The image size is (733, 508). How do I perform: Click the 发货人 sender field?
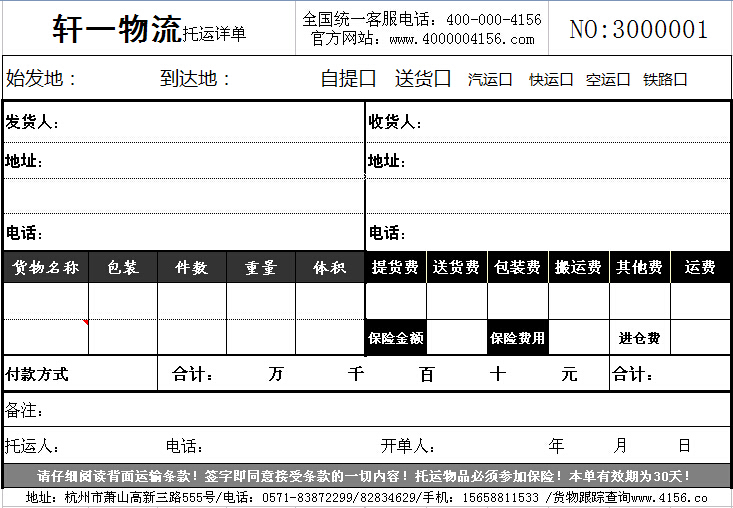point(200,123)
